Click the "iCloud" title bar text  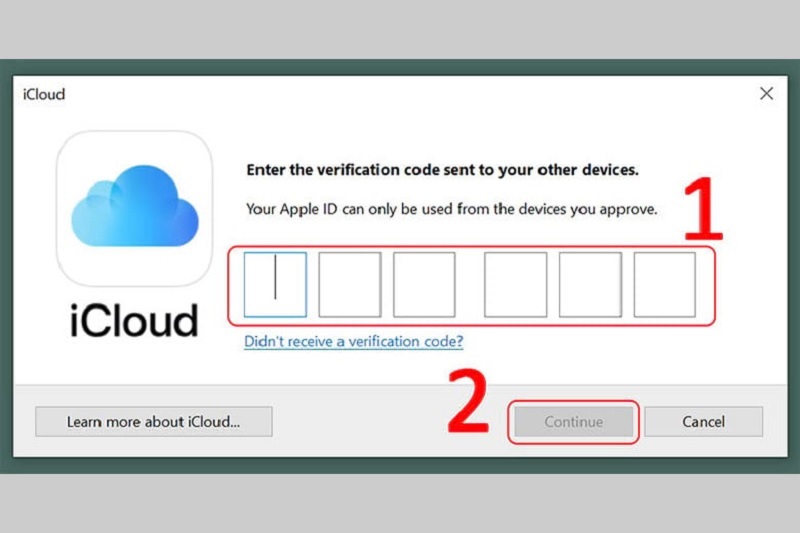[43, 95]
